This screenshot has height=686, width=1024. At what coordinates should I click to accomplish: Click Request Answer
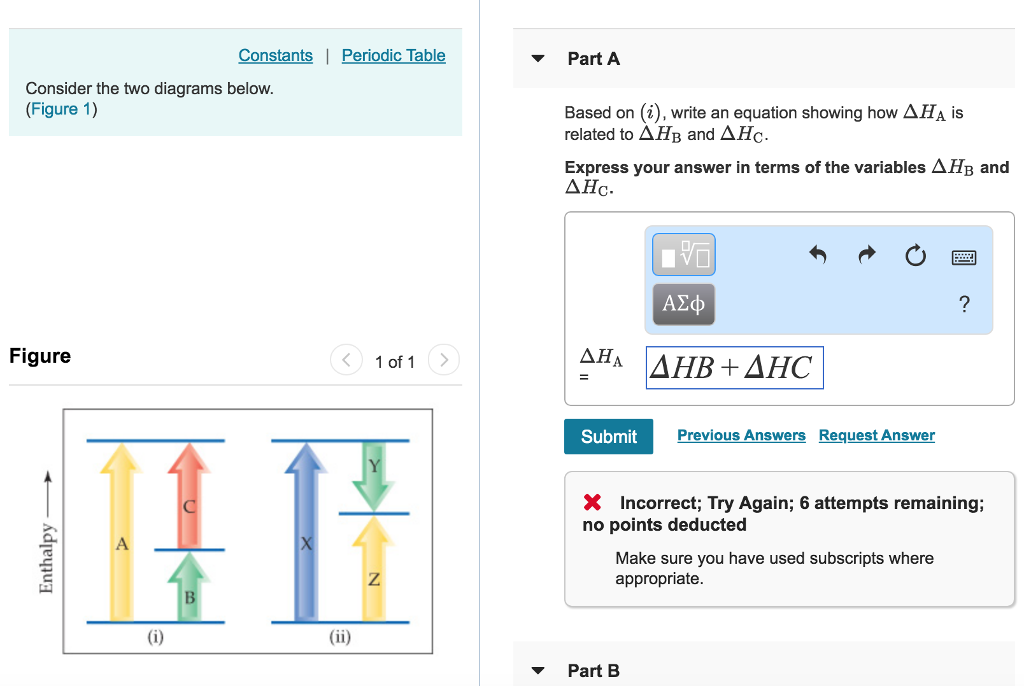click(x=876, y=435)
